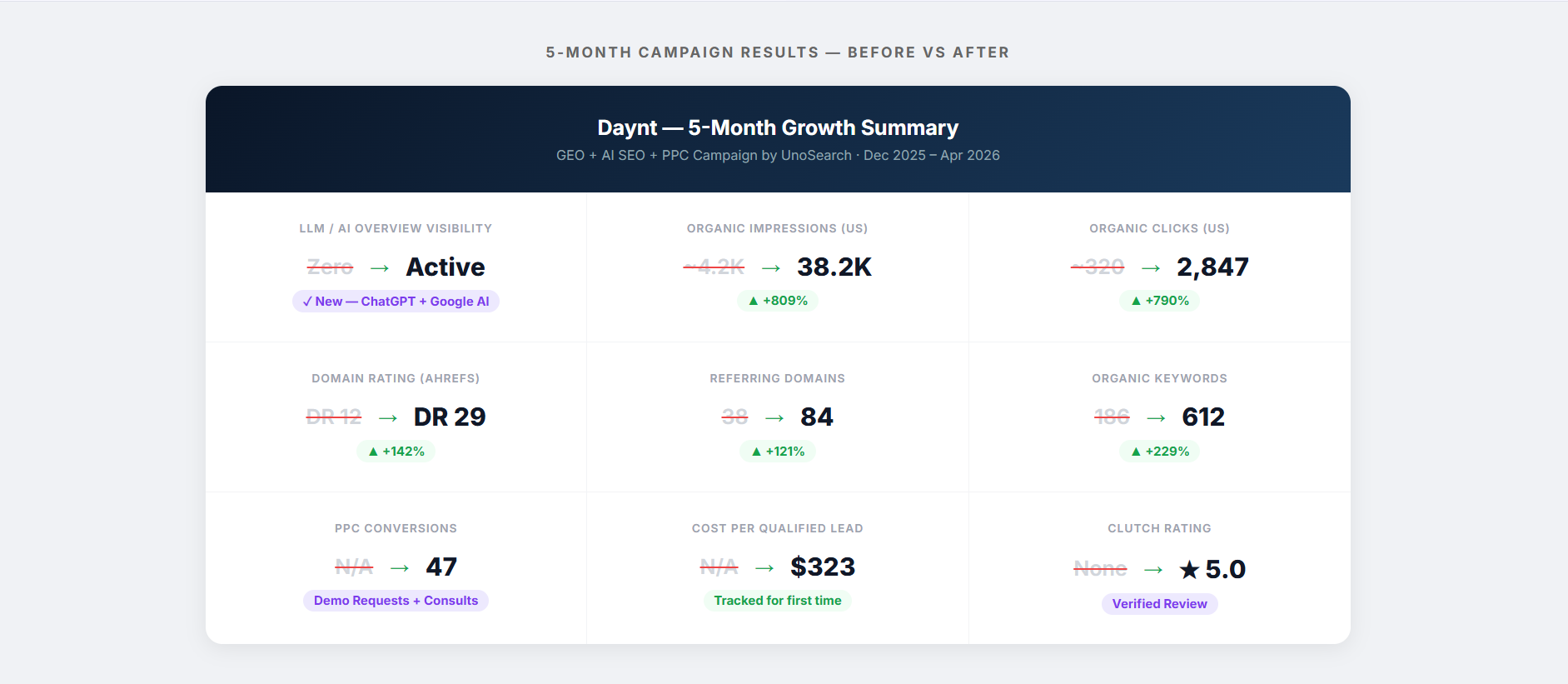Click the "Daynt — 5-Month Growth Summary" title
Screen dimensions: 1568x684
[x=778, y=127]
